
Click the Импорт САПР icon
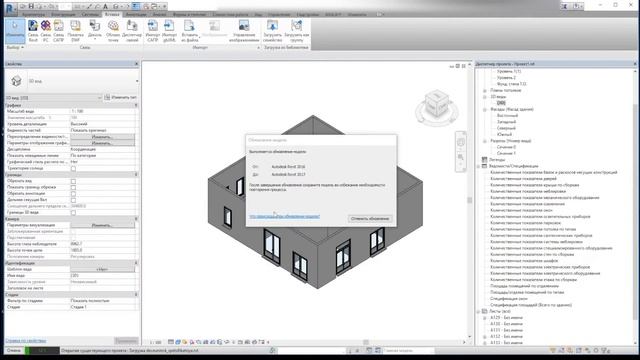[153, 31]
